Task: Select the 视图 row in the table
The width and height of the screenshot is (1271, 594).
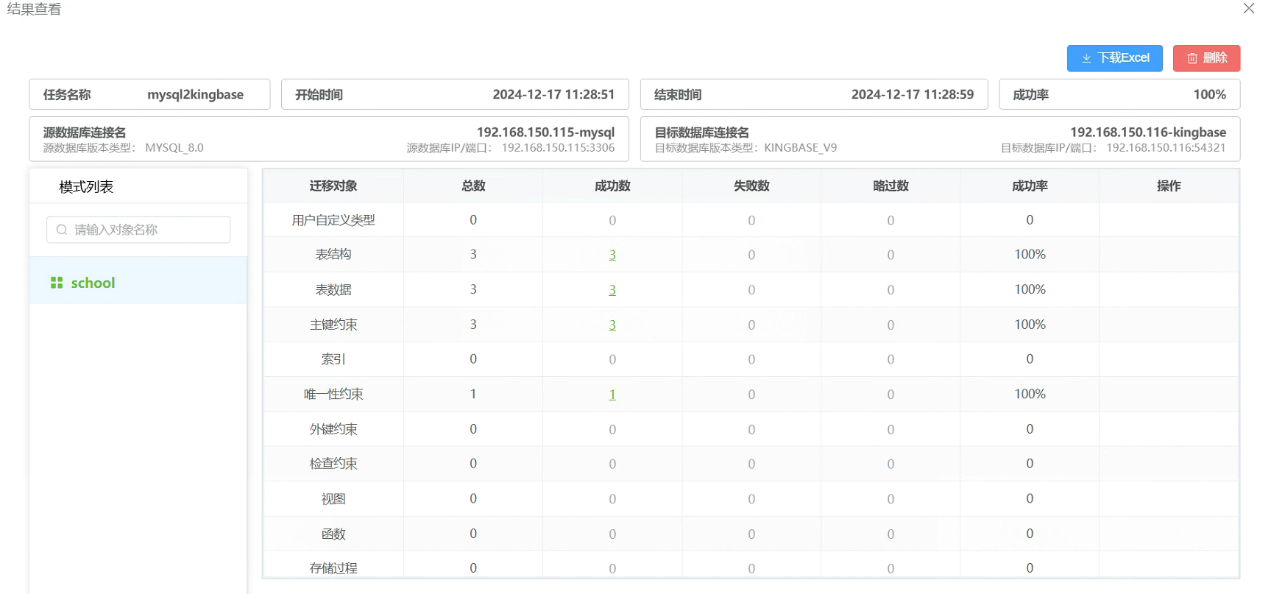Action: click(x=333, y=499)
